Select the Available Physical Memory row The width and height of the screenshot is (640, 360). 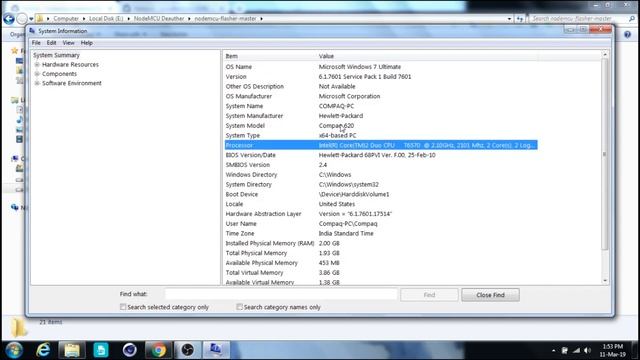pyautogui.click(x=381, y=262)
